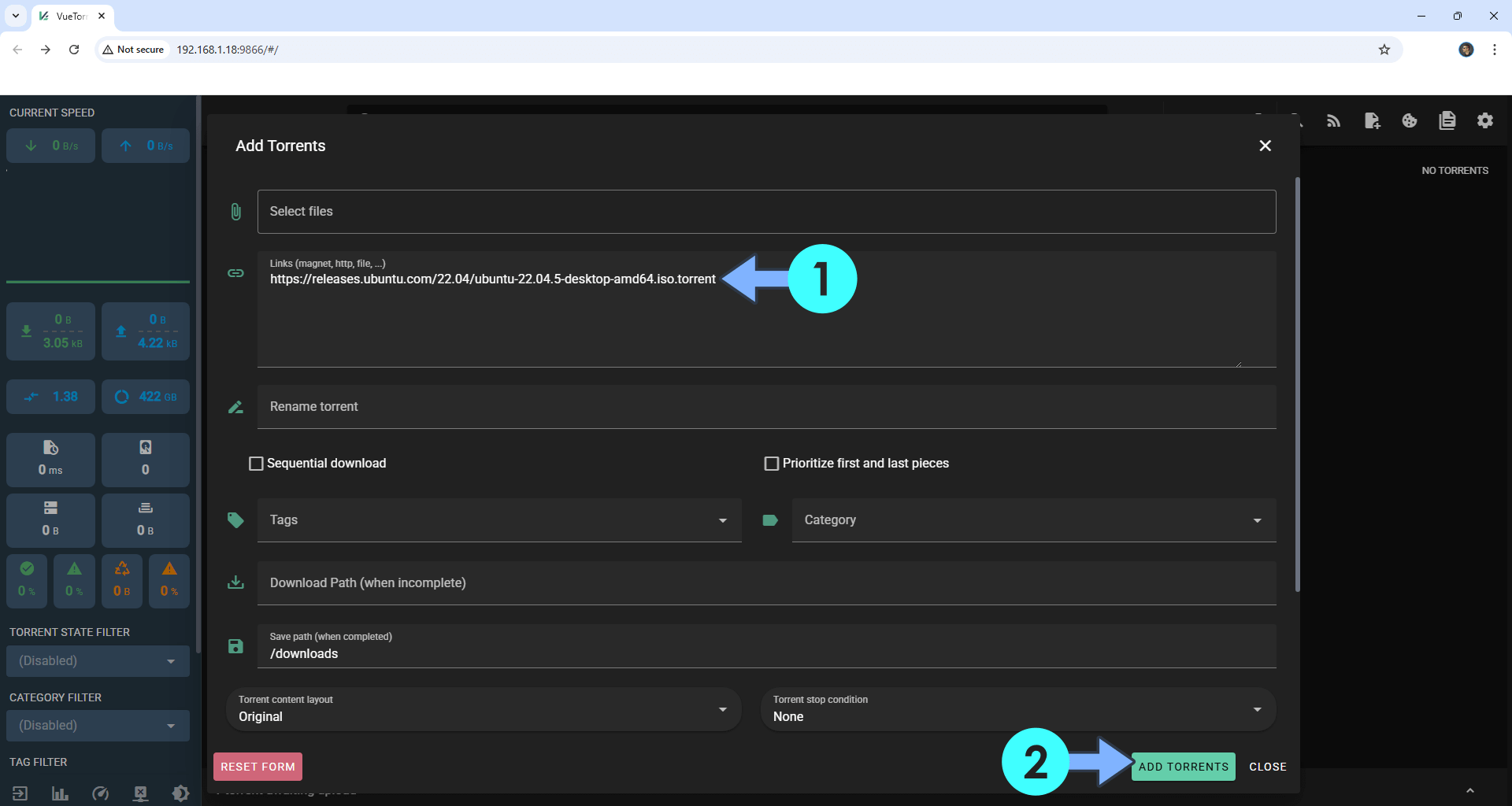Viewport: 1512px width, 806px height.
Task: Enable Sequential download checkbox
Action: (256, 464)
